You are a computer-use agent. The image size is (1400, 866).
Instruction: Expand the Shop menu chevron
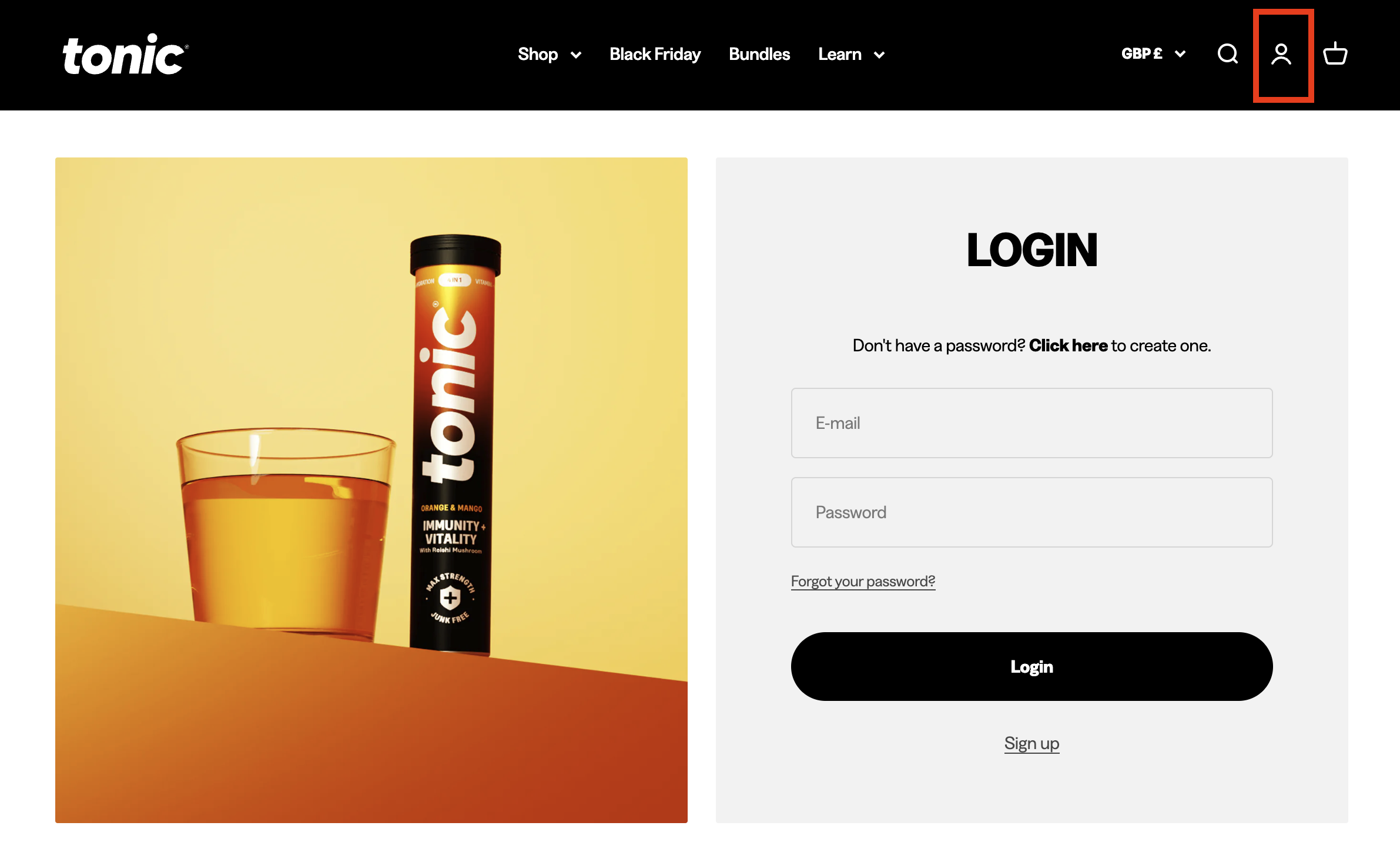click(576, 55)
